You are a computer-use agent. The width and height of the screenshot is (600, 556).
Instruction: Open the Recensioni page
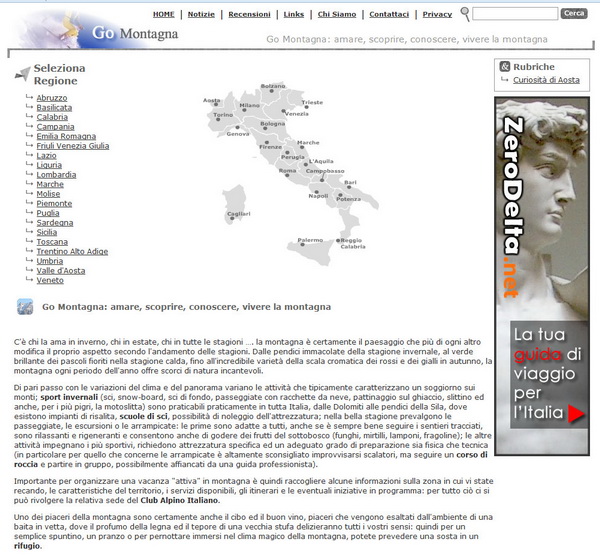tap(249, 14)
